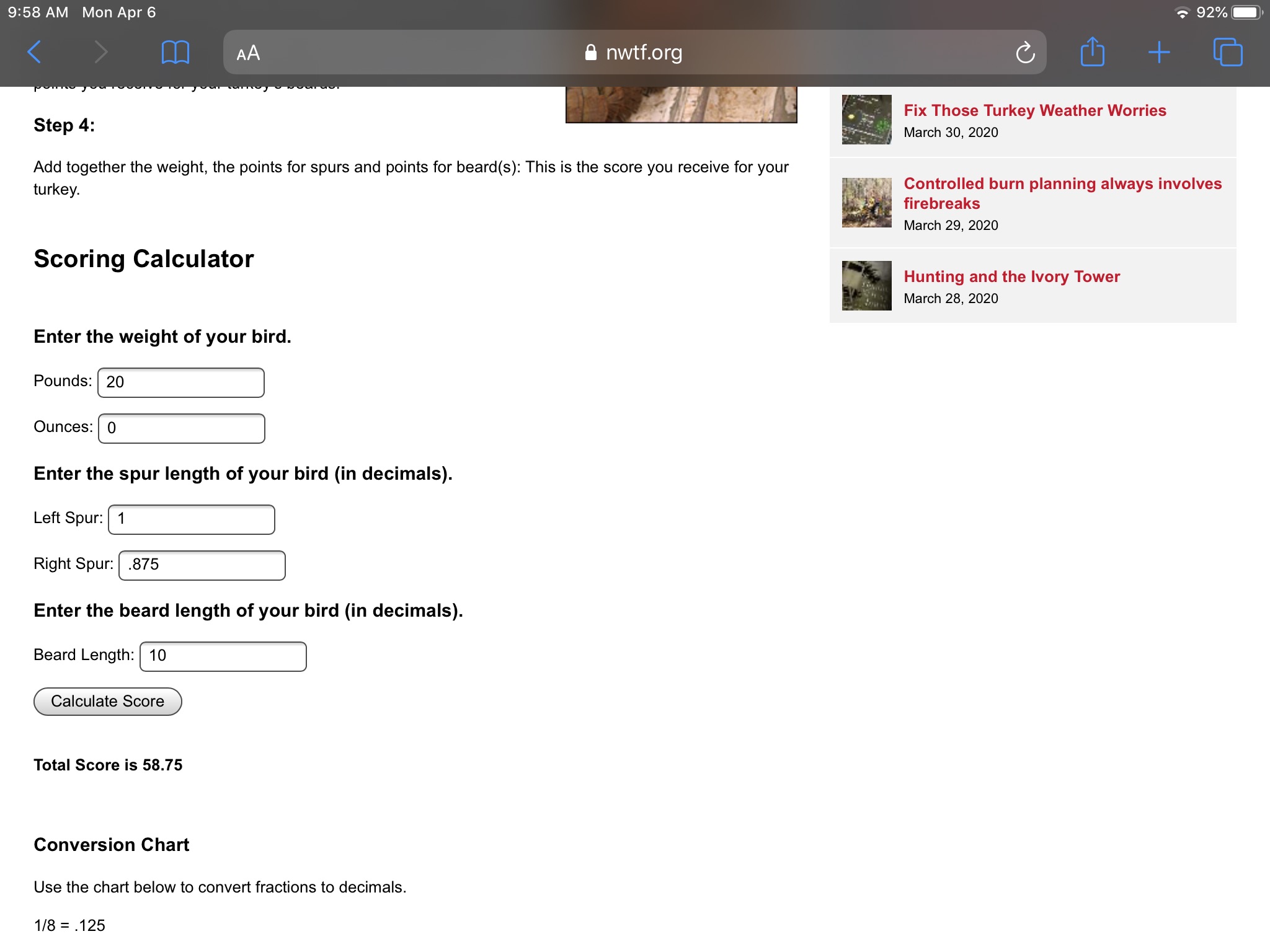Tap the 9:58 AM clock in status bar
Screen dimensions: 1270x952
(38, 12)
